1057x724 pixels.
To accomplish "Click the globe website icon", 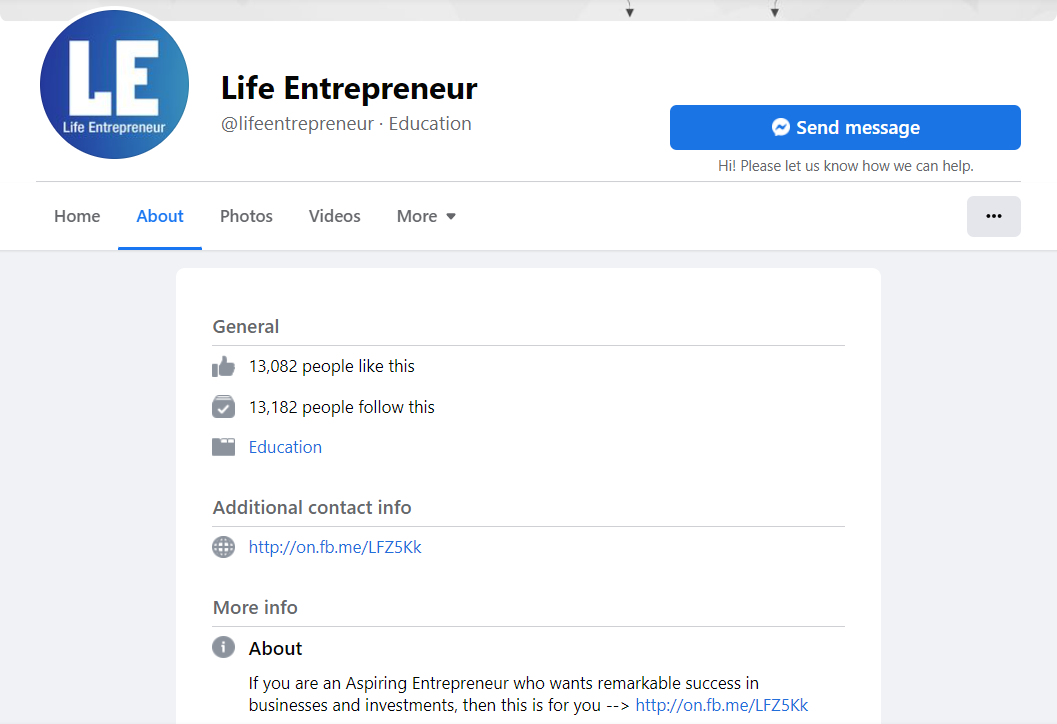I will [223, 547].
